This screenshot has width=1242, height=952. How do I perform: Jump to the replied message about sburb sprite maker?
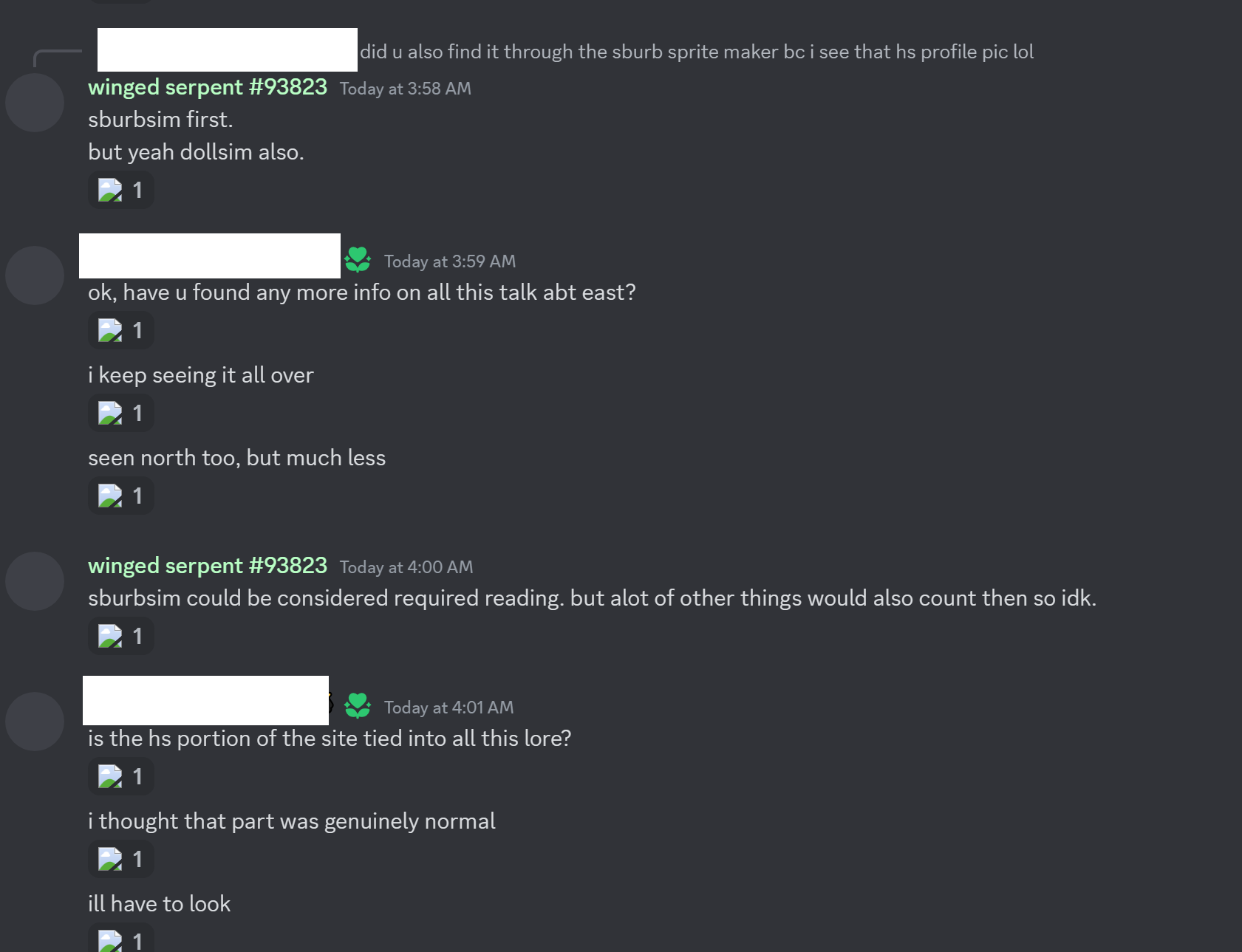696,52
